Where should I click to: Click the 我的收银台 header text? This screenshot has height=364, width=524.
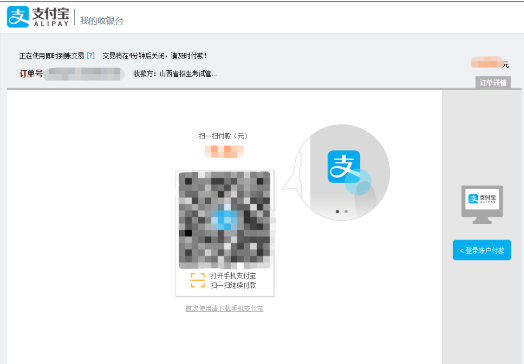coord(102,21)
